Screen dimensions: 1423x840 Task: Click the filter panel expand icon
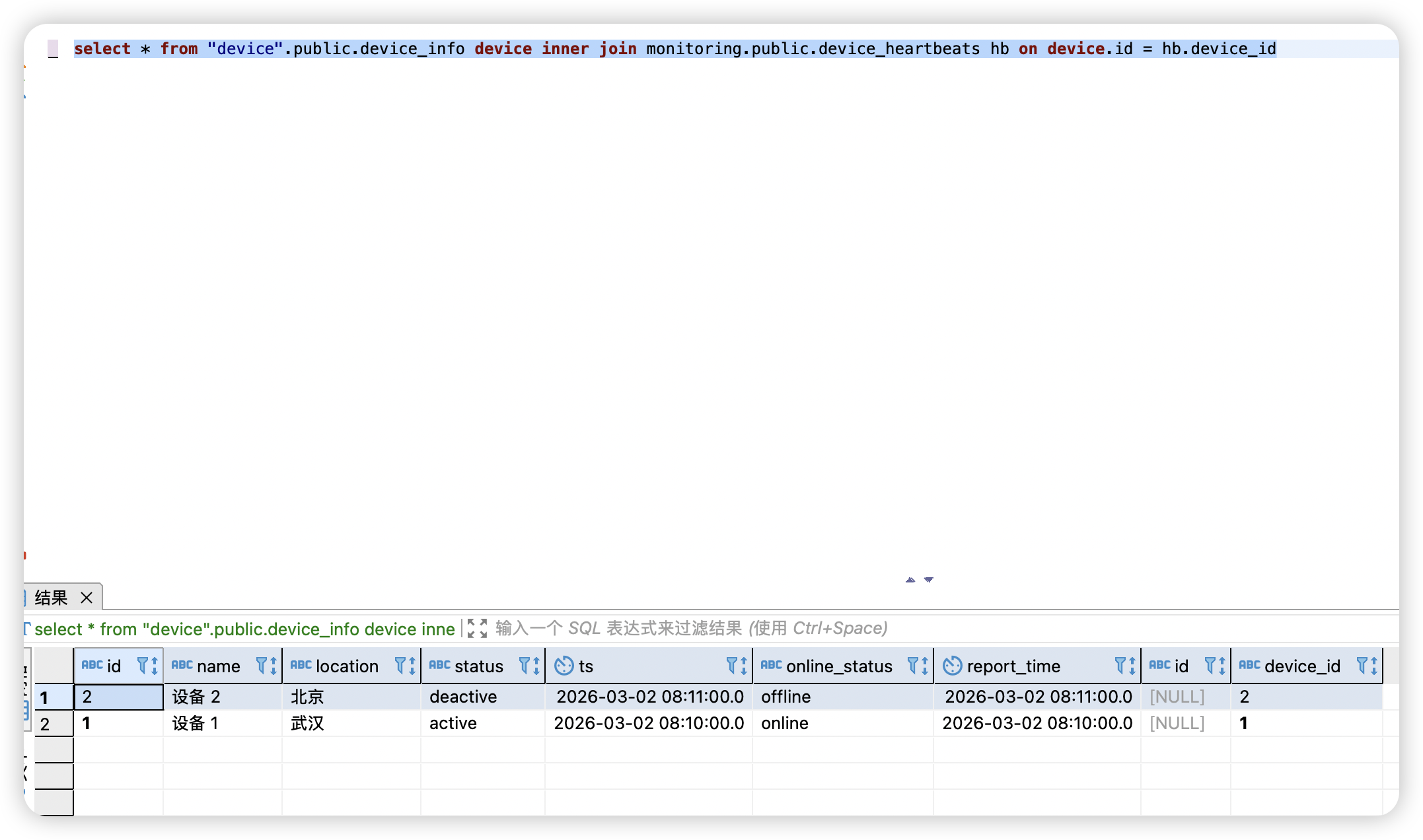coord(477,628)
